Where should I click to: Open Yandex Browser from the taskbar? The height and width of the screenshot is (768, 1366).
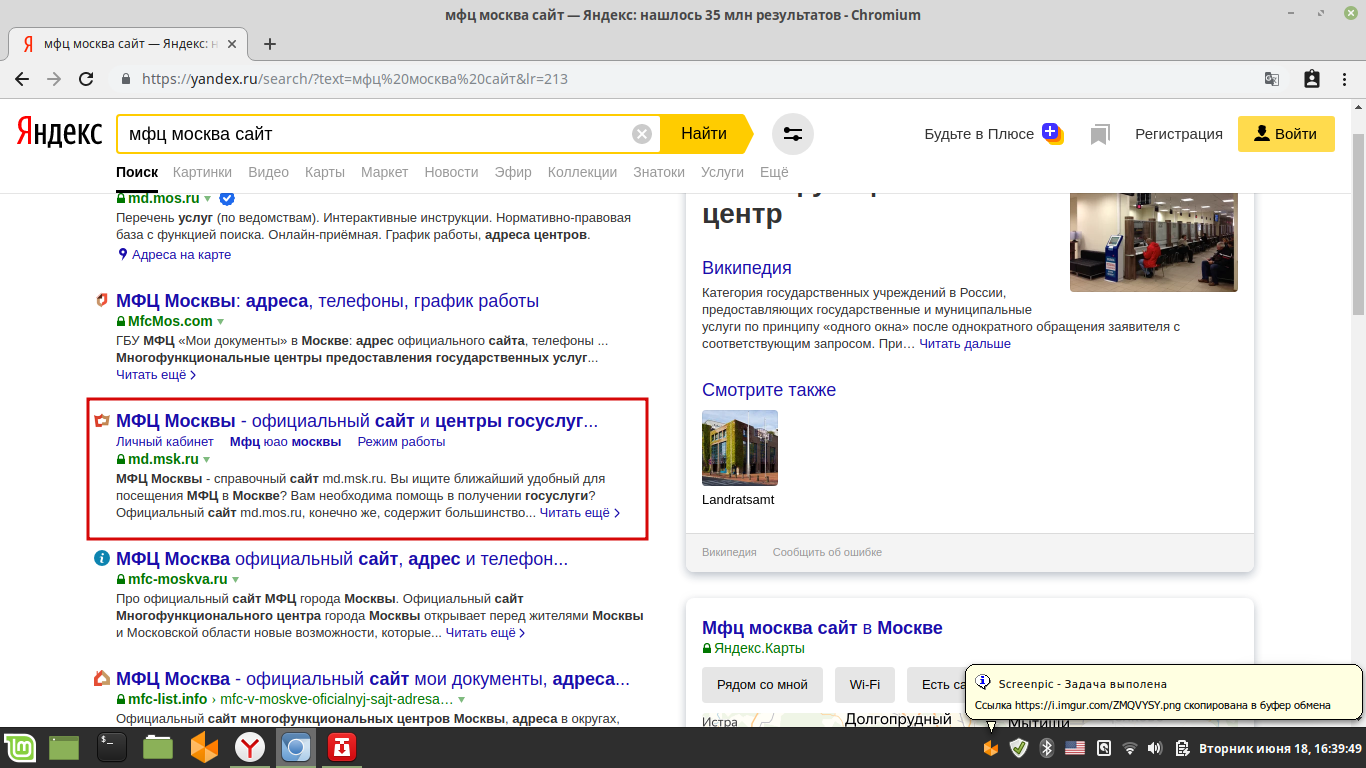(250, 747)
